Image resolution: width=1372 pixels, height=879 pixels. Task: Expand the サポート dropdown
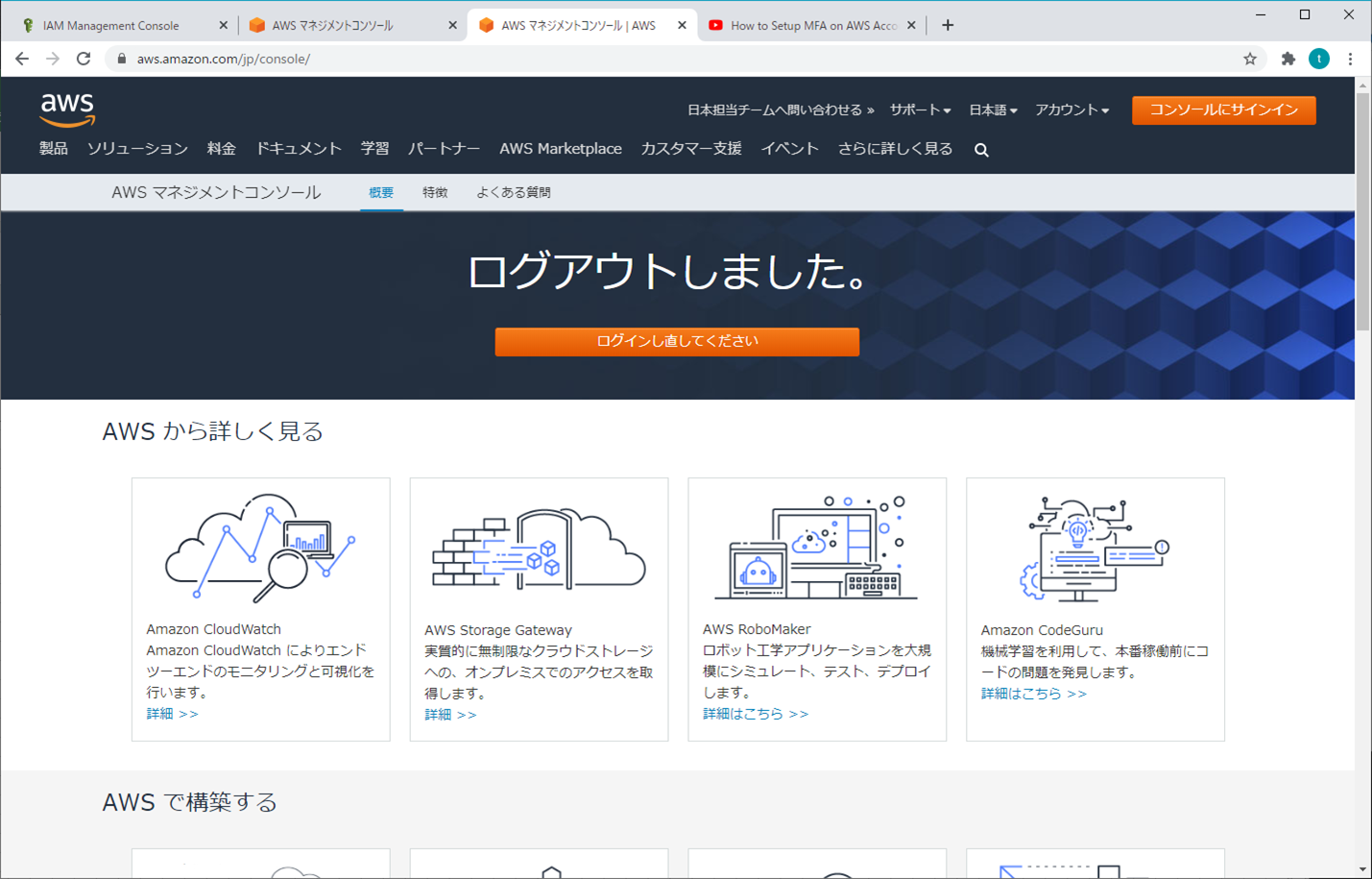[920, 110]
